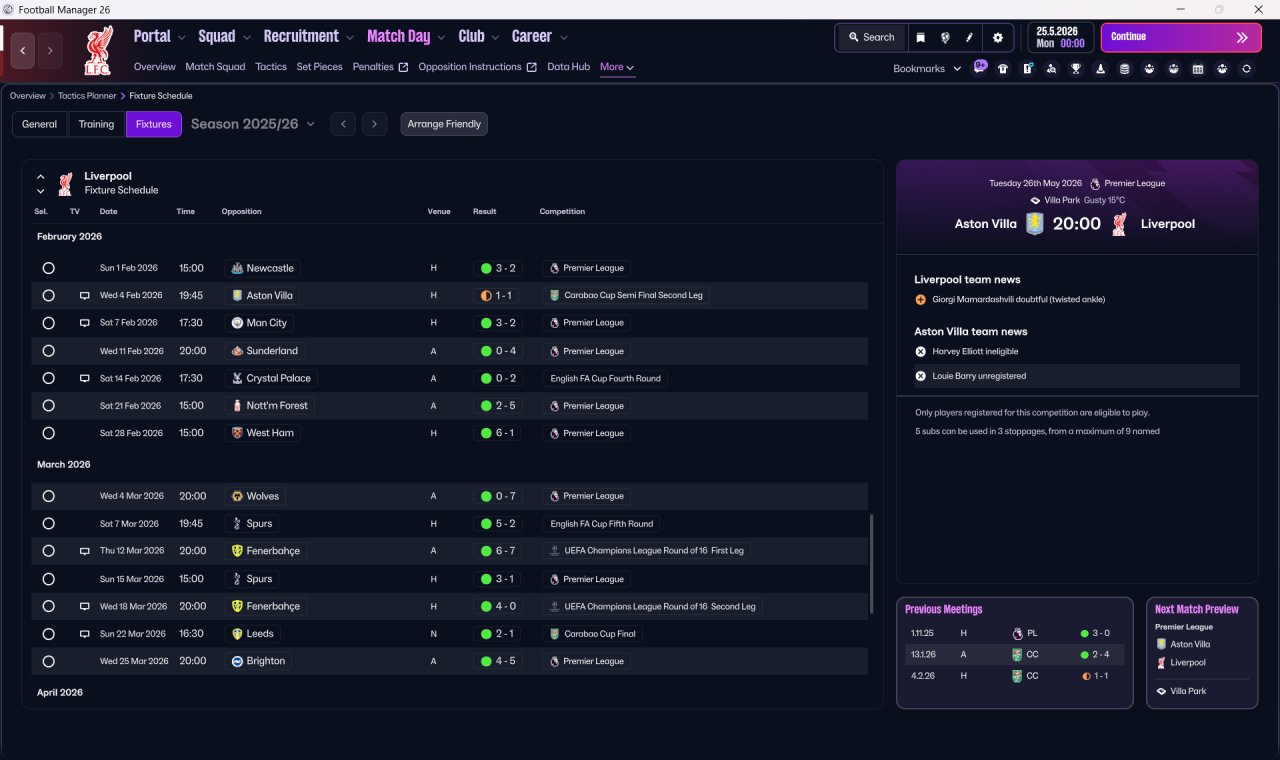
Task: Open the settings gear in the top bar
Action: tap(997, 37)
